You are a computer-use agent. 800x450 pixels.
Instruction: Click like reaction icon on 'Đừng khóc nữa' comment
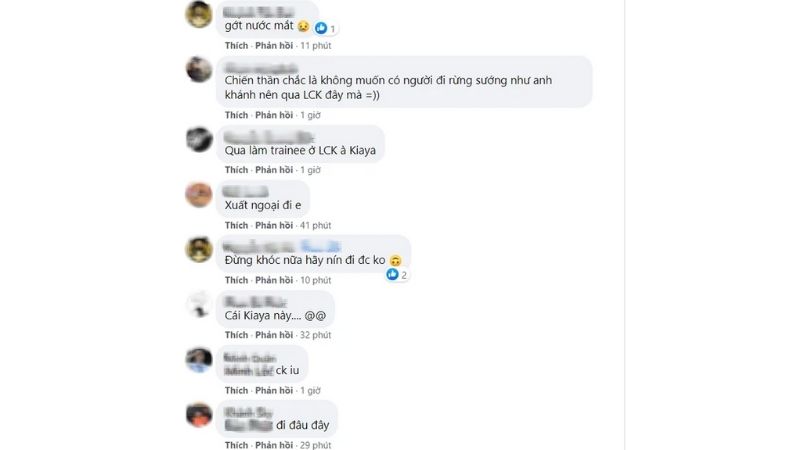(392, 274)
